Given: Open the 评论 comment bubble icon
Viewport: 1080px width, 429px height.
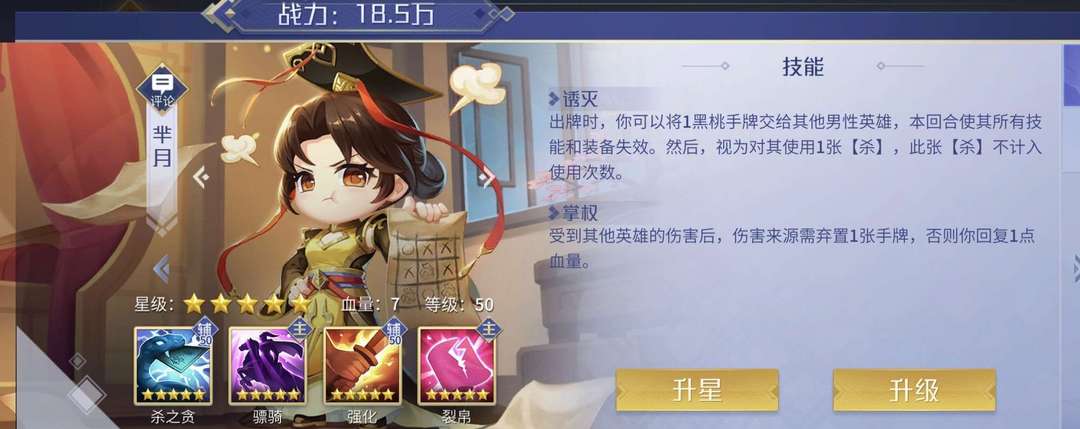Looking at the screenshot, I should coord(162,88).
